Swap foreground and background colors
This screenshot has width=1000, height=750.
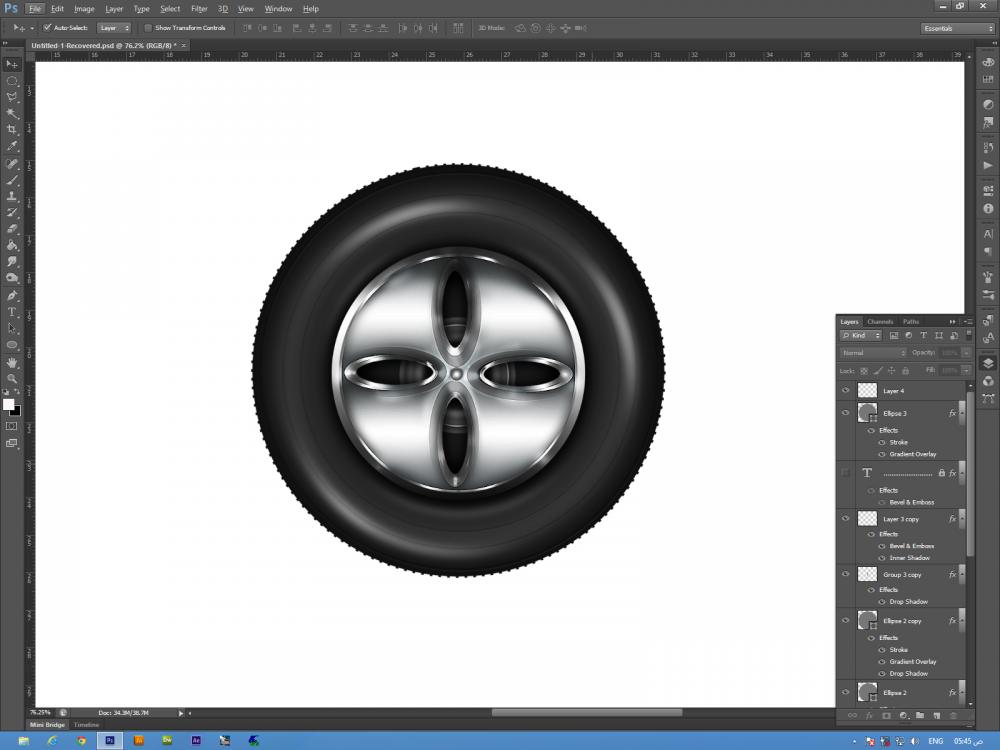17,392
